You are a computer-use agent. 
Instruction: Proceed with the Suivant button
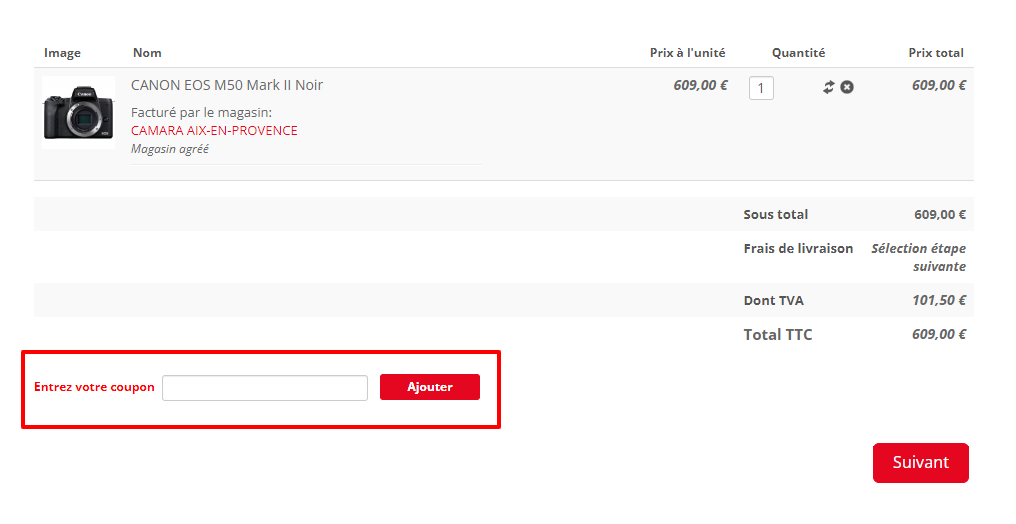(921, 462)
